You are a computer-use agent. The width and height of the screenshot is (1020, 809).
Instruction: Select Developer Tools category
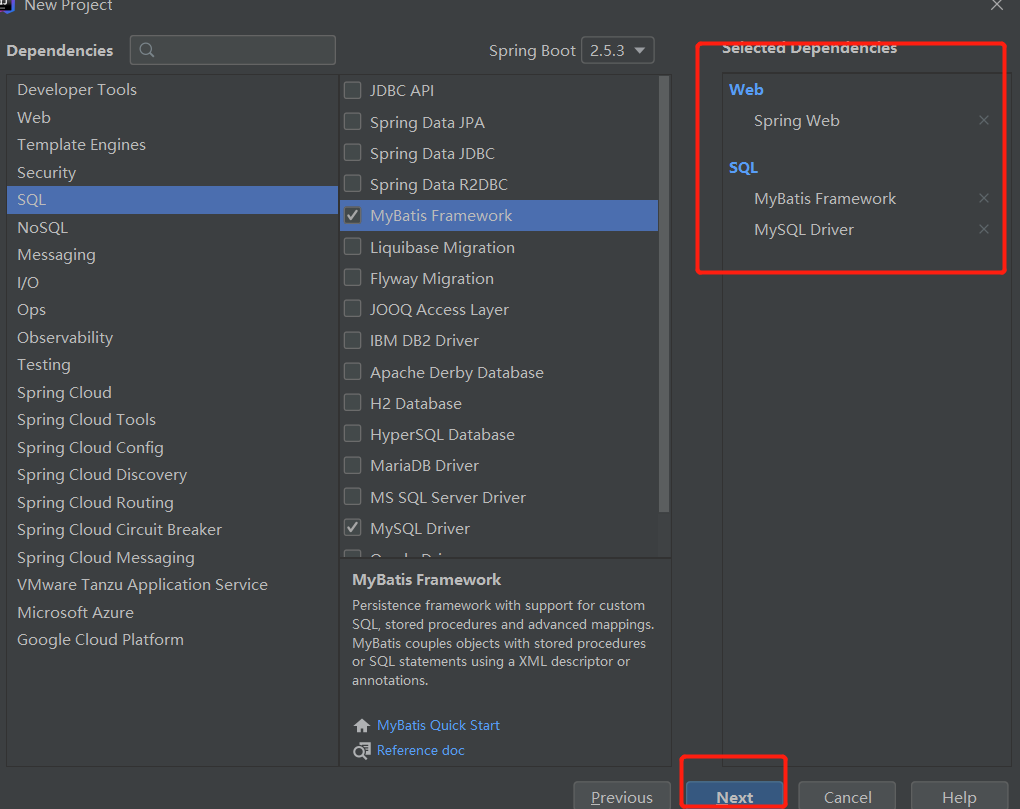(x=172, y=90)
